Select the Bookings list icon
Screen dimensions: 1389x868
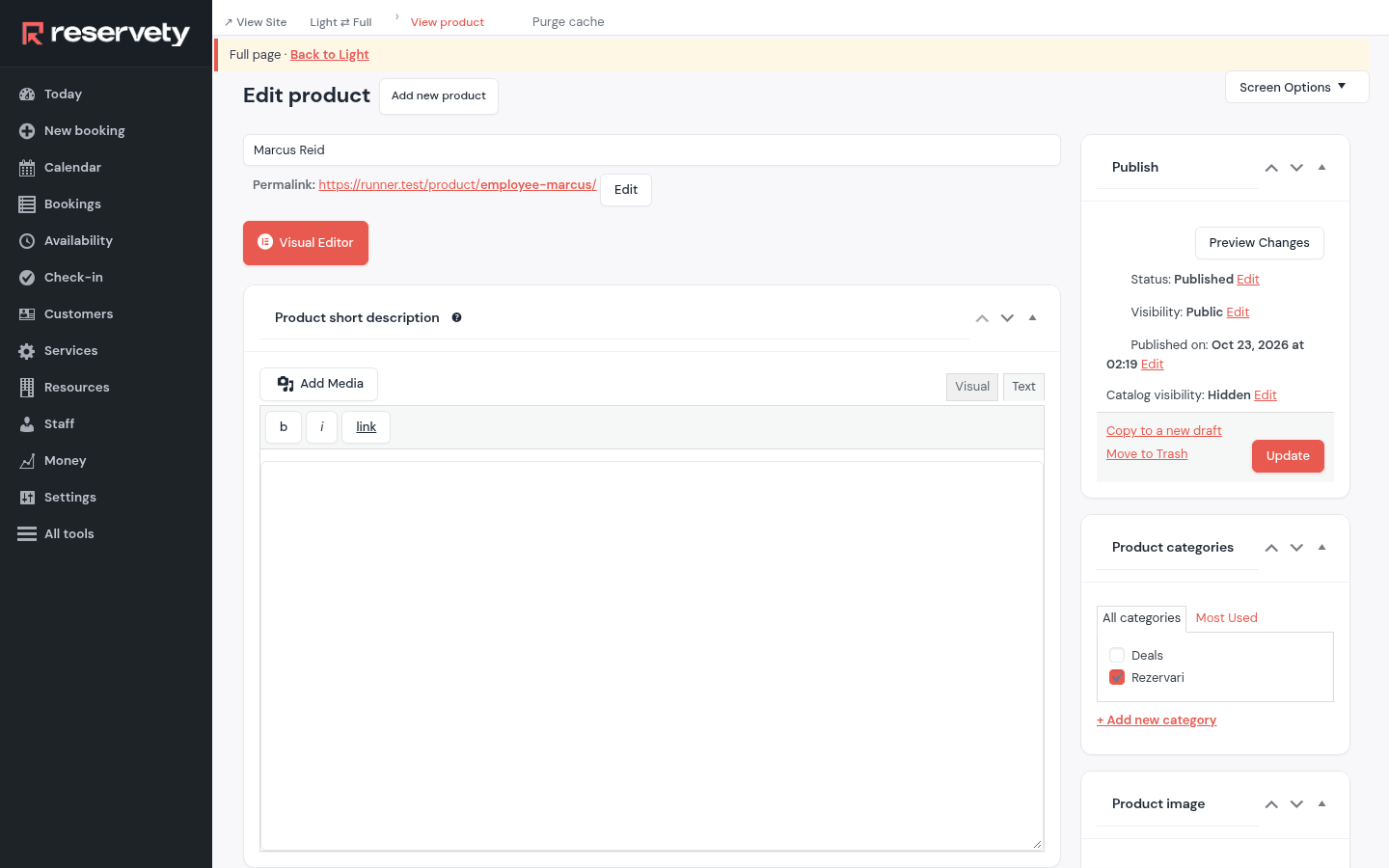click(x=27, y=204)
